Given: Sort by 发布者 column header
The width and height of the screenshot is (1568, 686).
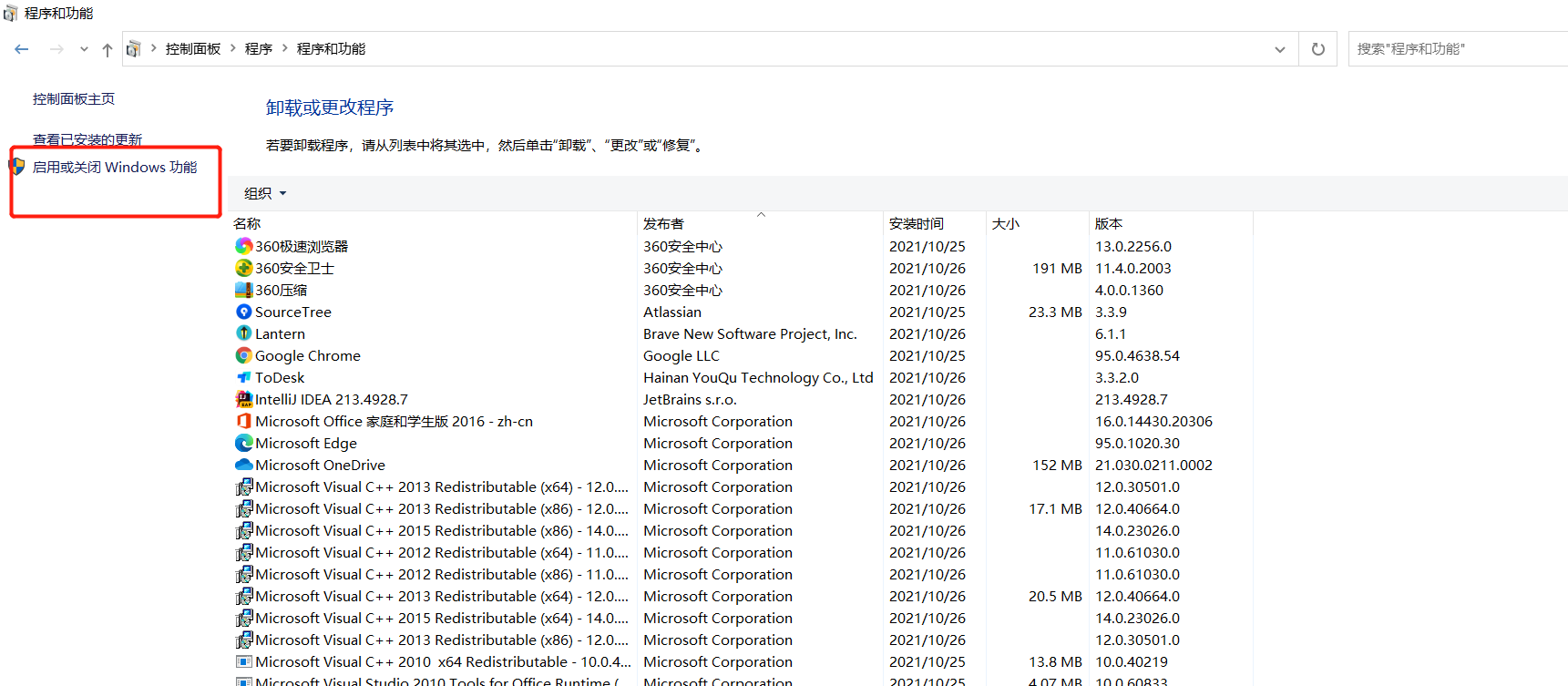Looking at the screenshot, I should 663,223.
